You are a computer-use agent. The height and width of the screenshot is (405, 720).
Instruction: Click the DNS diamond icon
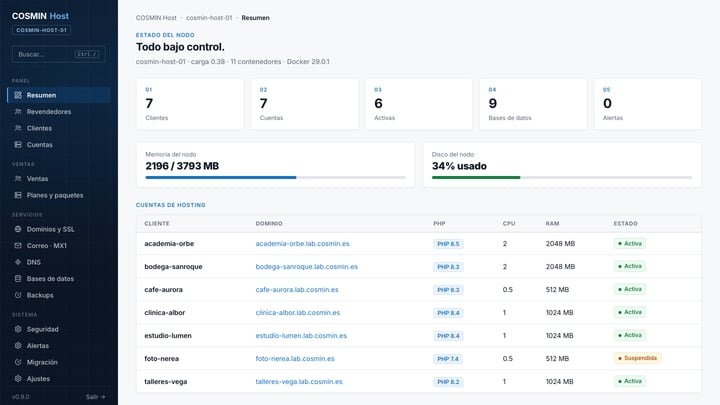(x=18, y=262)
